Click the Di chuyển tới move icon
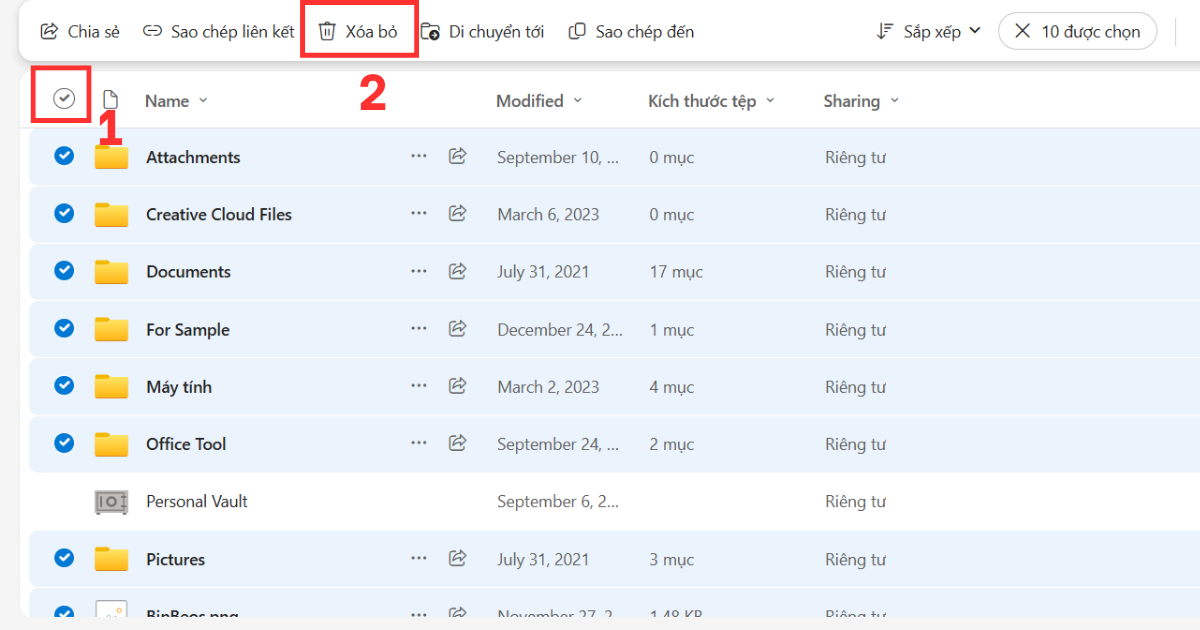 (x=430, y=31)
